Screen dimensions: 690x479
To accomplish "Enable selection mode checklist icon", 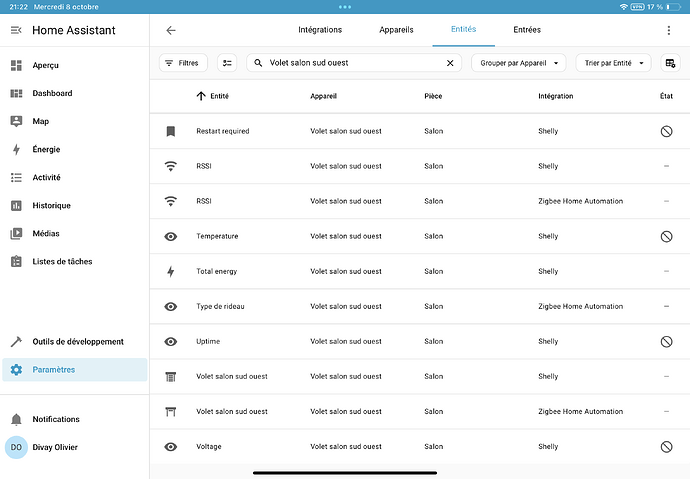I will pos(227,63).
